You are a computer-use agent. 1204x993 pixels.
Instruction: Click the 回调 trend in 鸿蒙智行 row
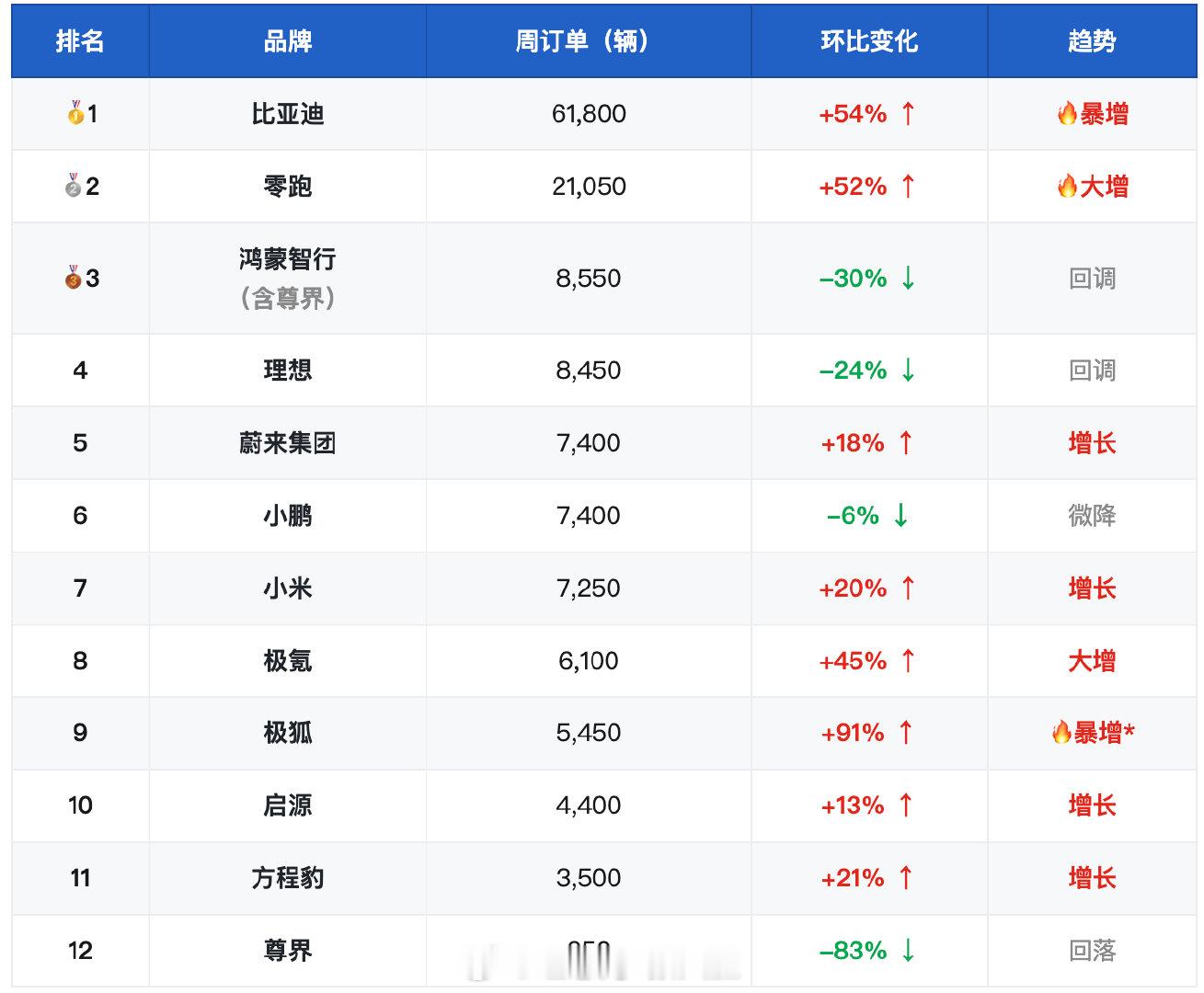point(1093,278)
